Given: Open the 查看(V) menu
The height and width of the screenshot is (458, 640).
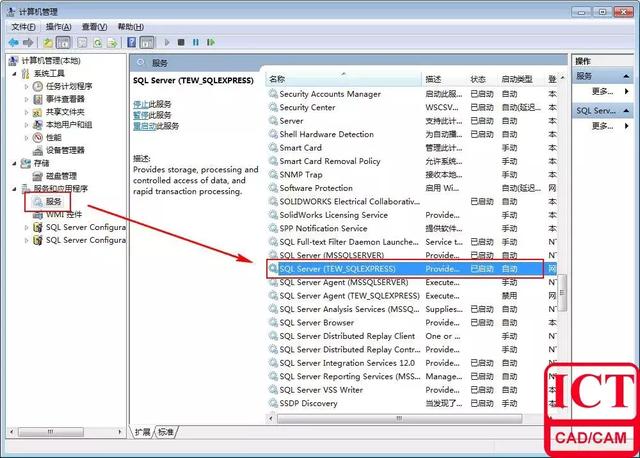Looking at the screenshot, I should pos(94,27).
